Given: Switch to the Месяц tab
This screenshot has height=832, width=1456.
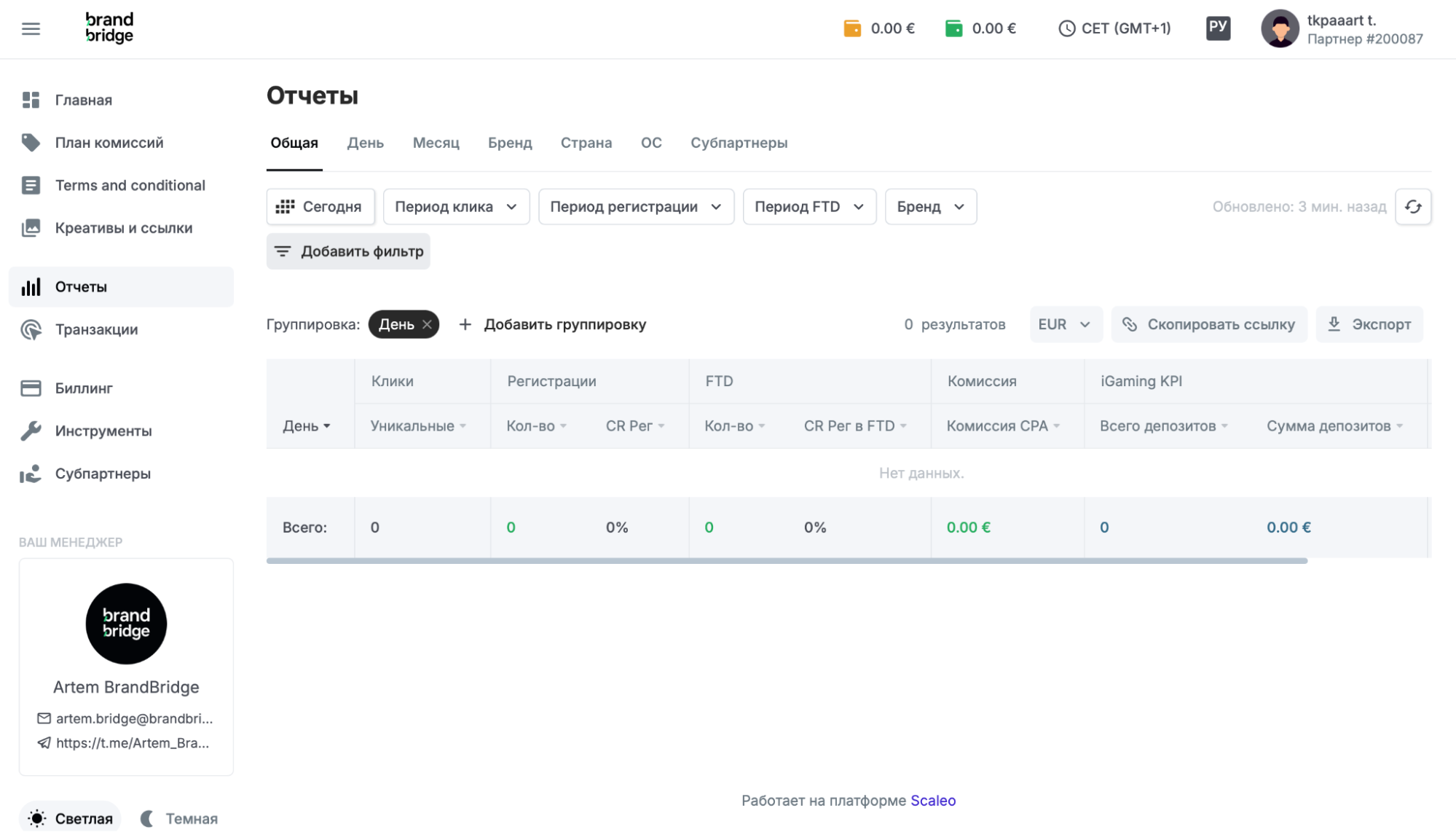Looking at the screenshot, I should (x=436, y=143).
